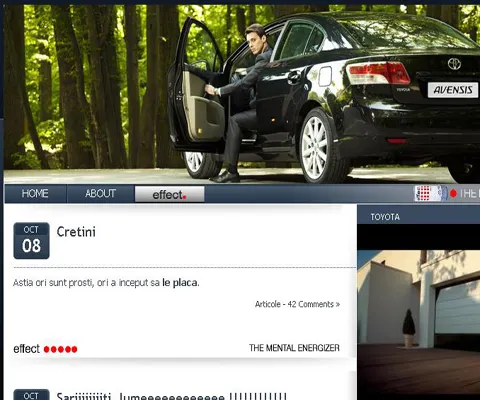This screenshot has height=400, width=480.
Task: Click the effect can icon in navbar
Action: pos(430,193)
